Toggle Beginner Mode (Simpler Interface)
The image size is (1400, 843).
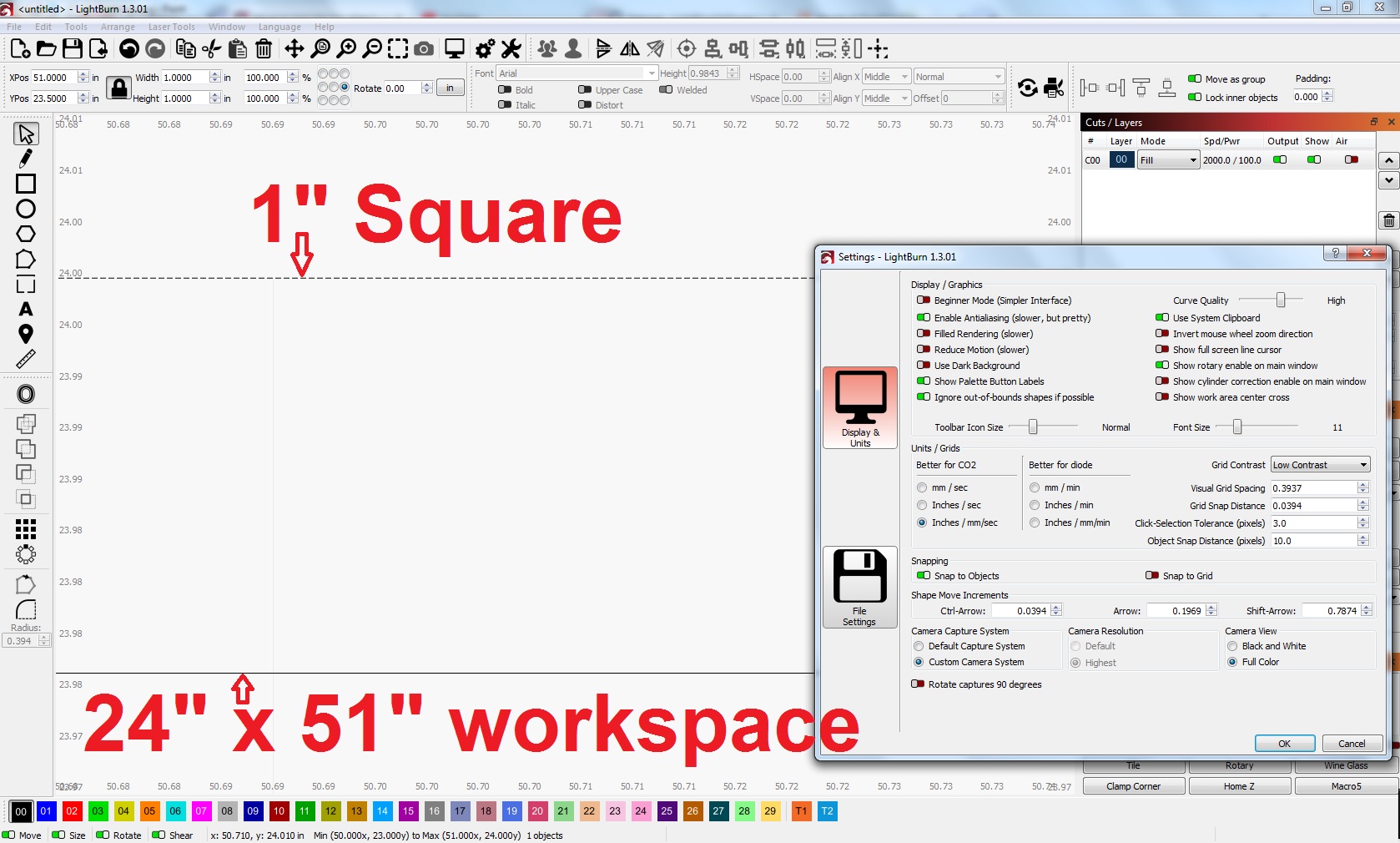[x=924, y=300]
